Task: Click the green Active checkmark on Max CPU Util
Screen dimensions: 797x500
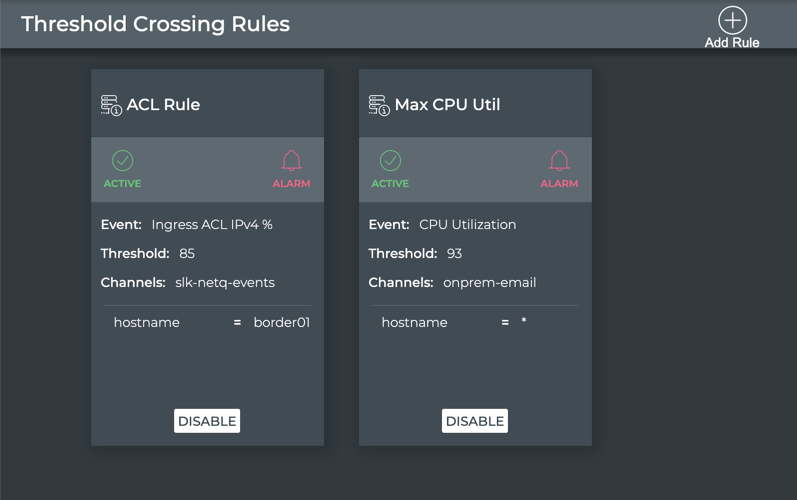Action: click(x=390, y=161)
